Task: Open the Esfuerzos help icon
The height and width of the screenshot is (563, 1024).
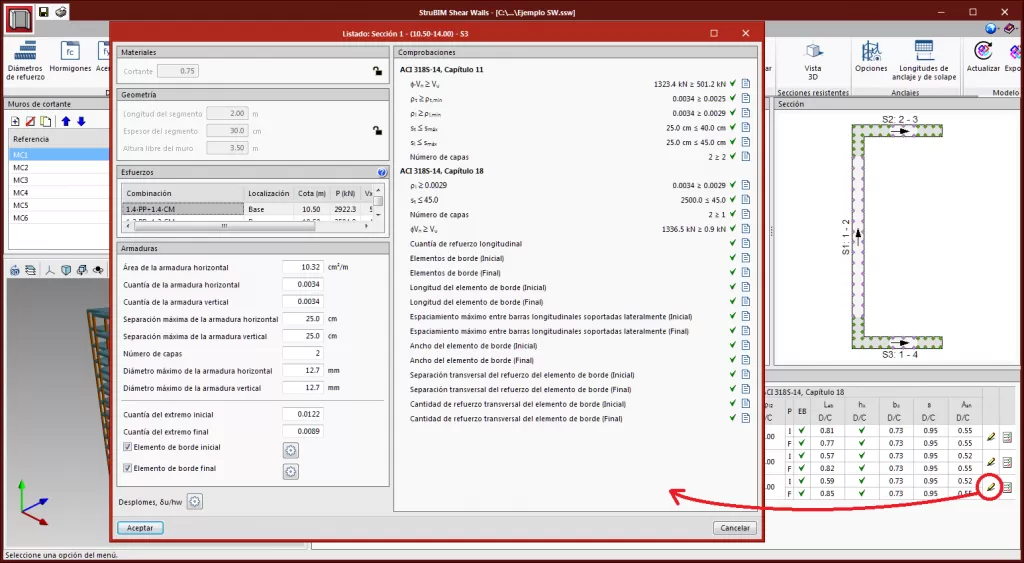Action: (x=381, y=172)
